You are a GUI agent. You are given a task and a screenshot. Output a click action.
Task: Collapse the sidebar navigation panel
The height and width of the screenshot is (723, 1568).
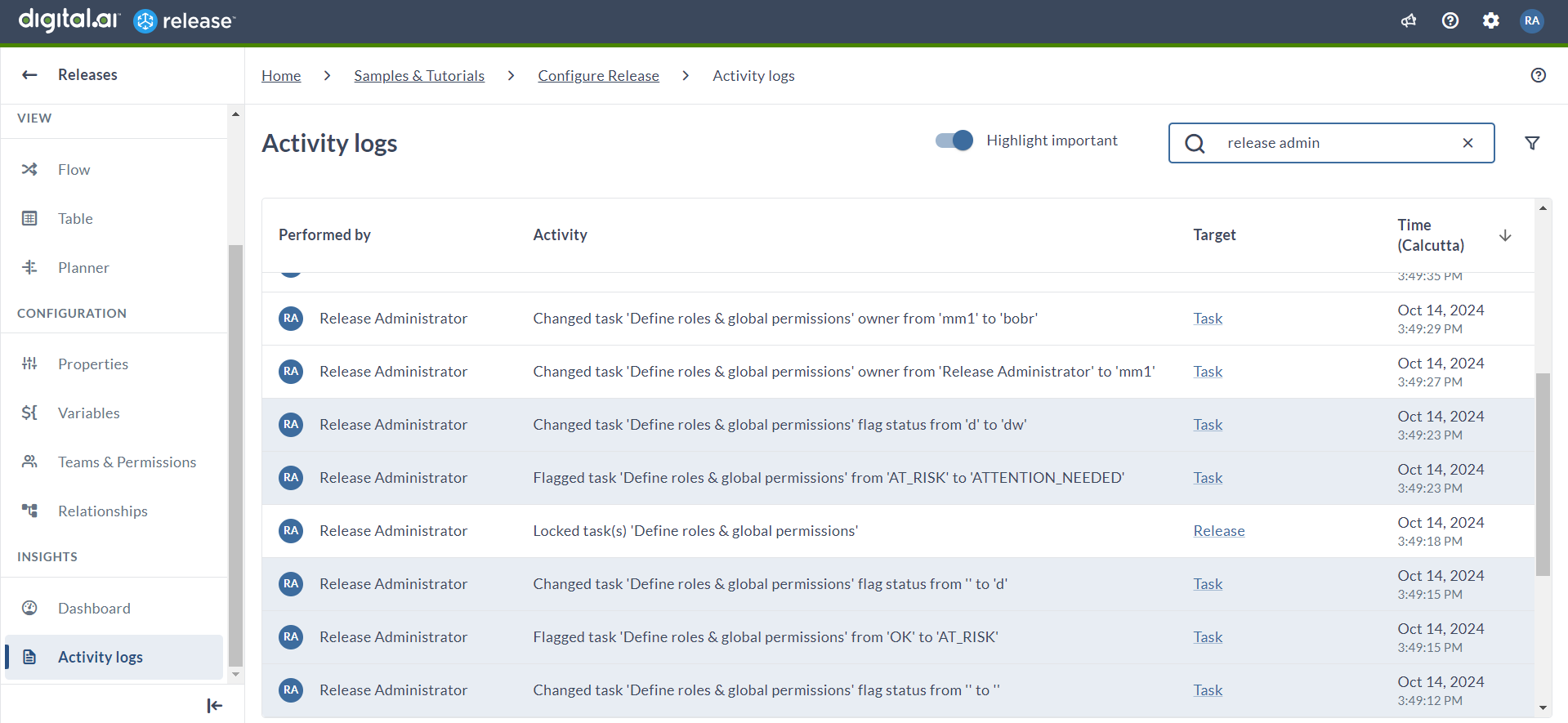pyautogui.click(x=215, y=706)
